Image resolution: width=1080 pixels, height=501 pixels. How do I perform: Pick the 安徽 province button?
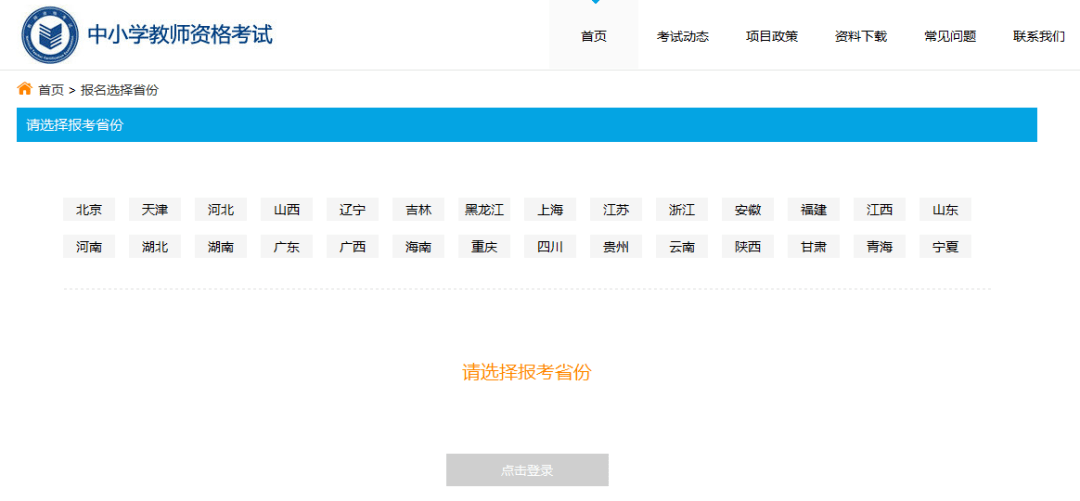coord(747,209)
